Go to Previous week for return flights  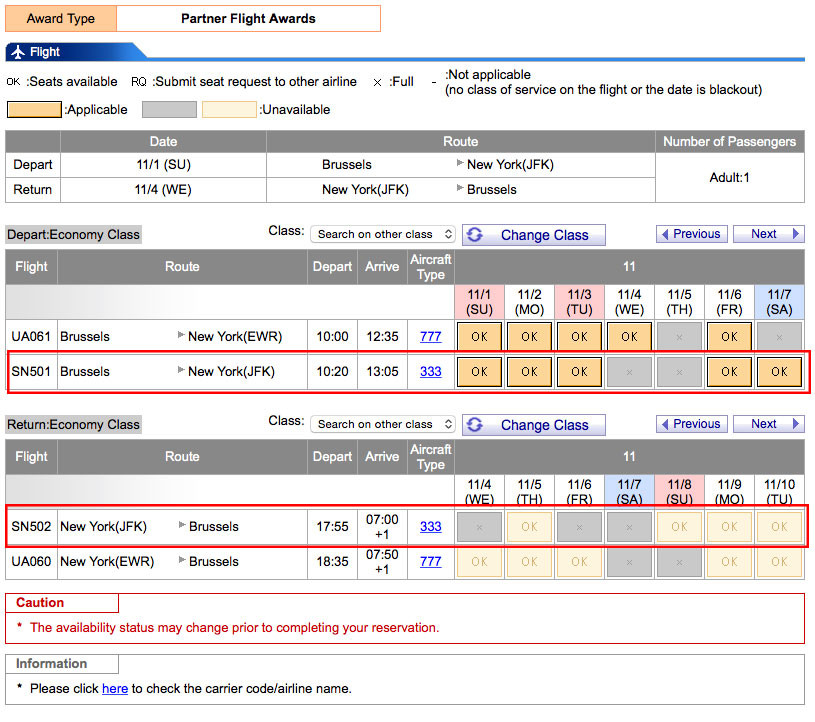tap(690, 424)
